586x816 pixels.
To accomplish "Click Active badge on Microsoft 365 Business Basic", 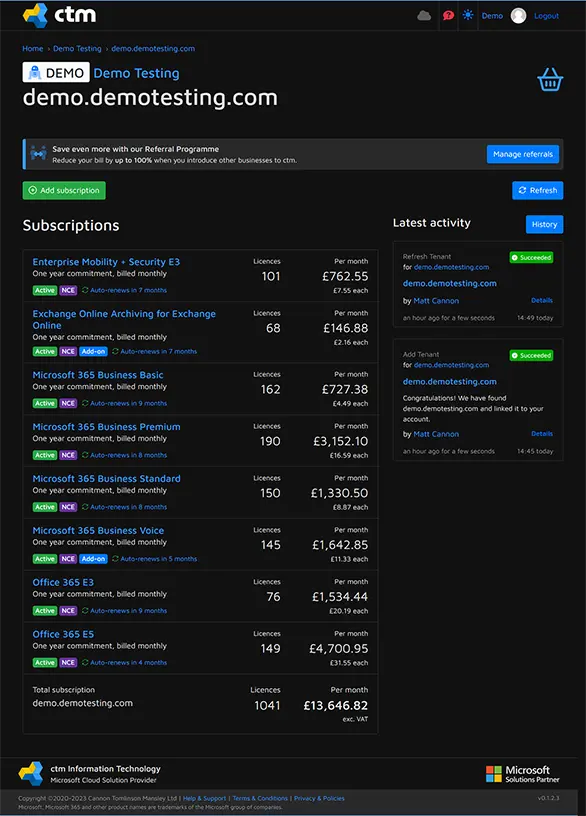I will [x=45, y=403].
